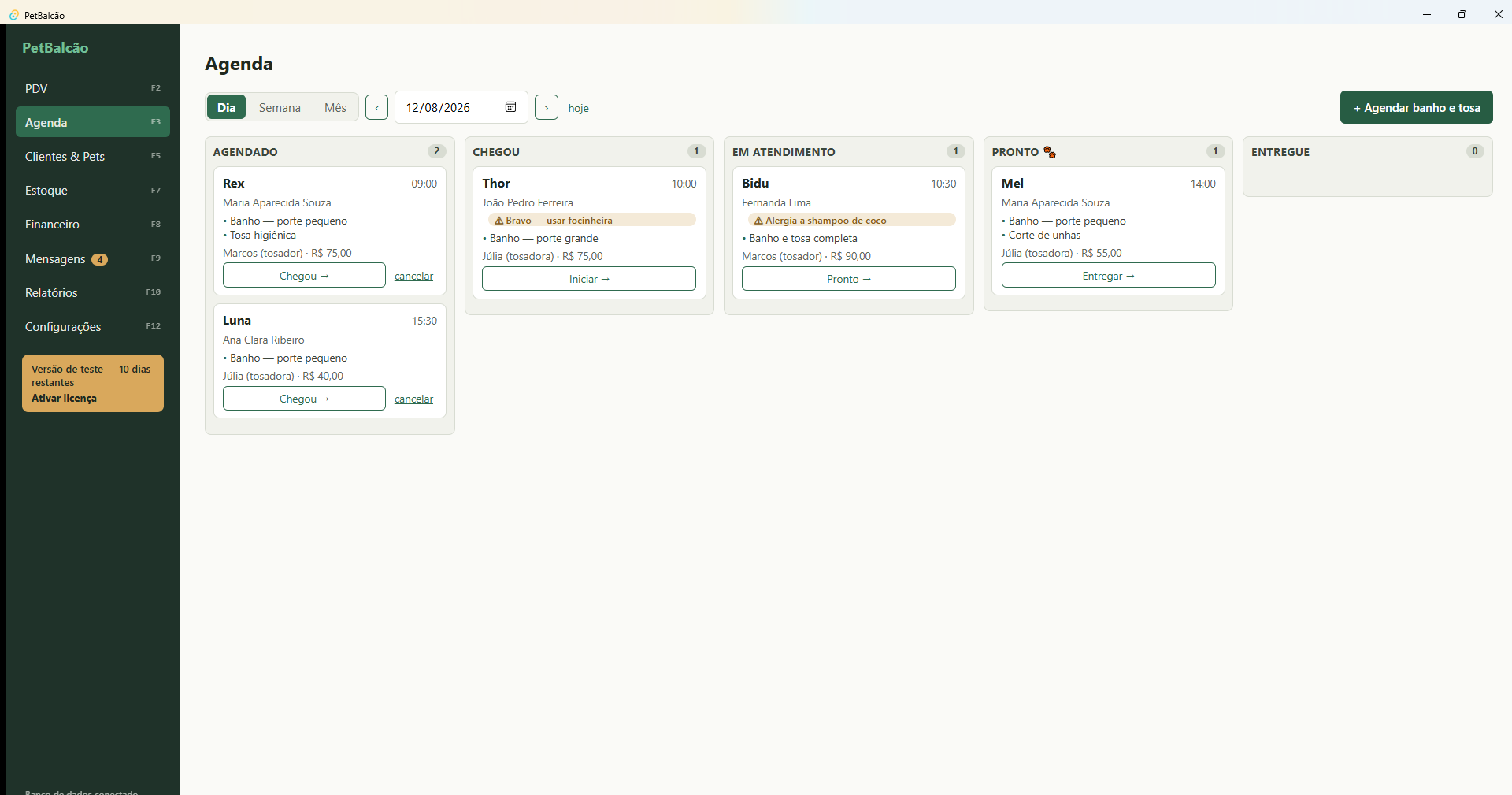Select Agenda in the sidebar
The image size is (1512, 795).
pos(93,122)
